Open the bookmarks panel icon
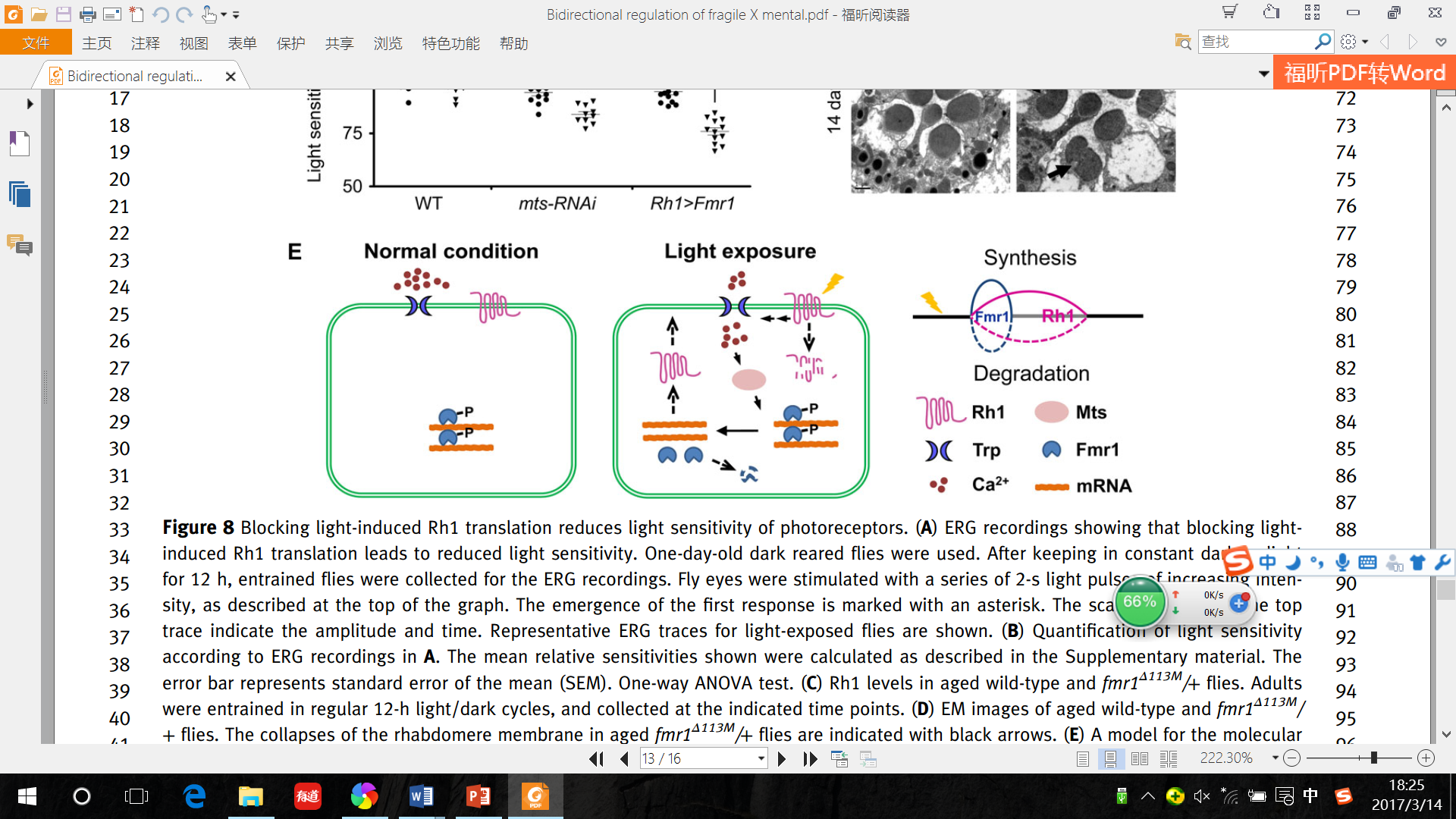This screenshot has width=1456, height=819. (20, 144)
